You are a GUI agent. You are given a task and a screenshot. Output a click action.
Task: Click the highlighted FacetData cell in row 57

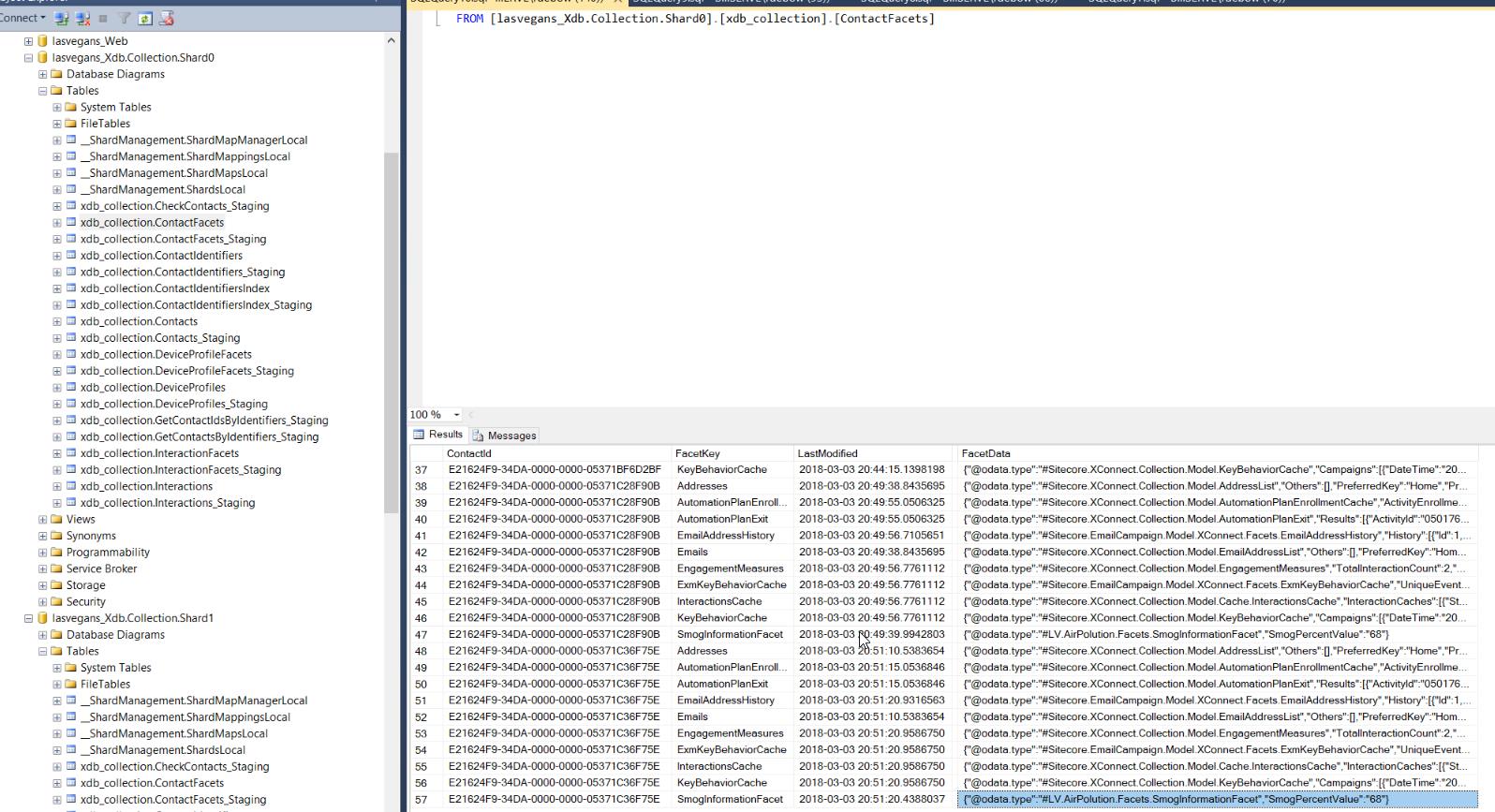[x=1218, y=800]
